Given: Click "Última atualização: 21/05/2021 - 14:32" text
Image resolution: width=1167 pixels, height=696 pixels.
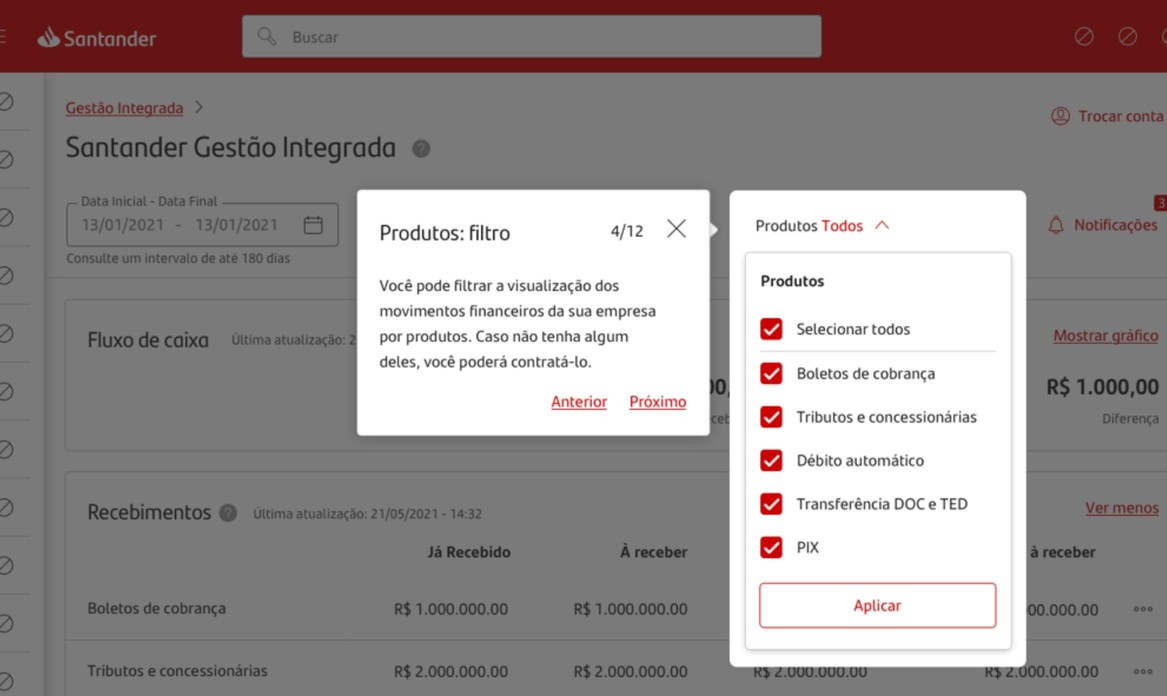Looking at the screenshot, I should tap(367, 514).
